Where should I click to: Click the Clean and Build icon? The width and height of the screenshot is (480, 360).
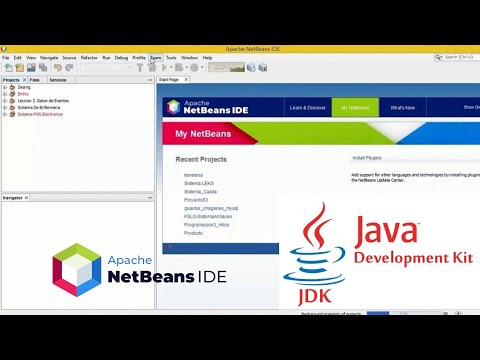click(152, 68)
